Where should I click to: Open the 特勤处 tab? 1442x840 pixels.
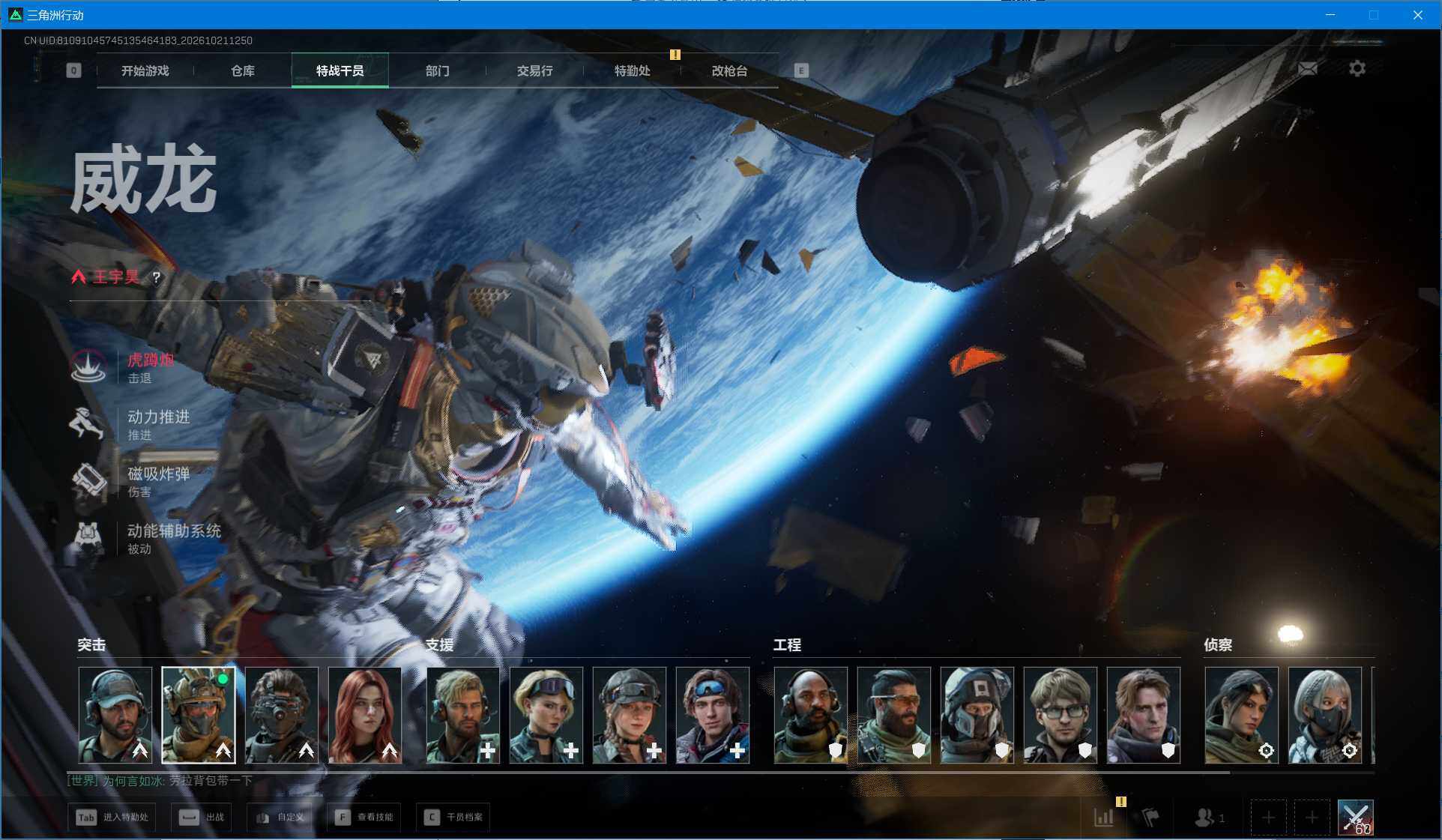pyautogui.click(x=633, y=70)
